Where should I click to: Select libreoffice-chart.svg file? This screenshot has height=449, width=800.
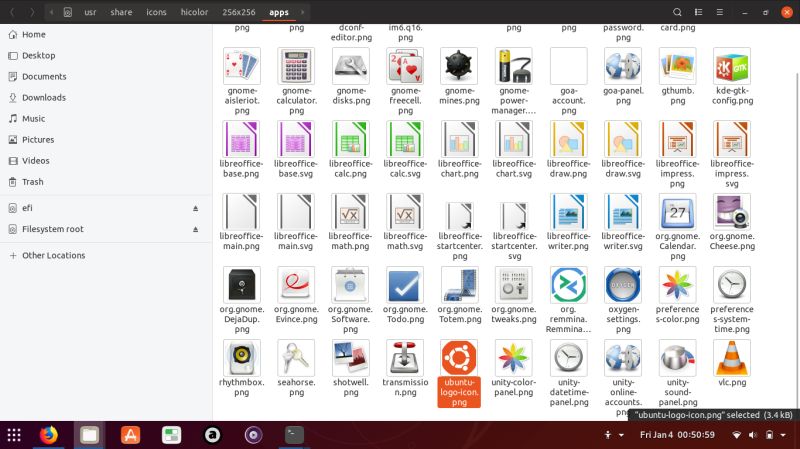point(514,139)
